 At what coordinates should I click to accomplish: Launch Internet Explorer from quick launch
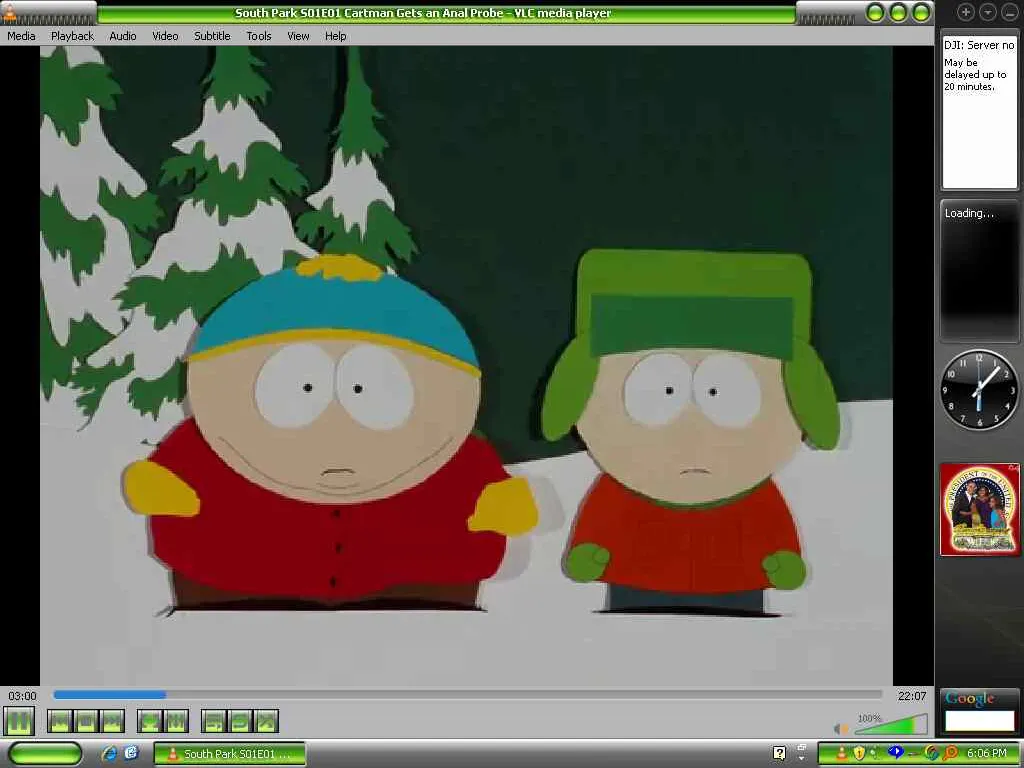(x=110, y=753)
